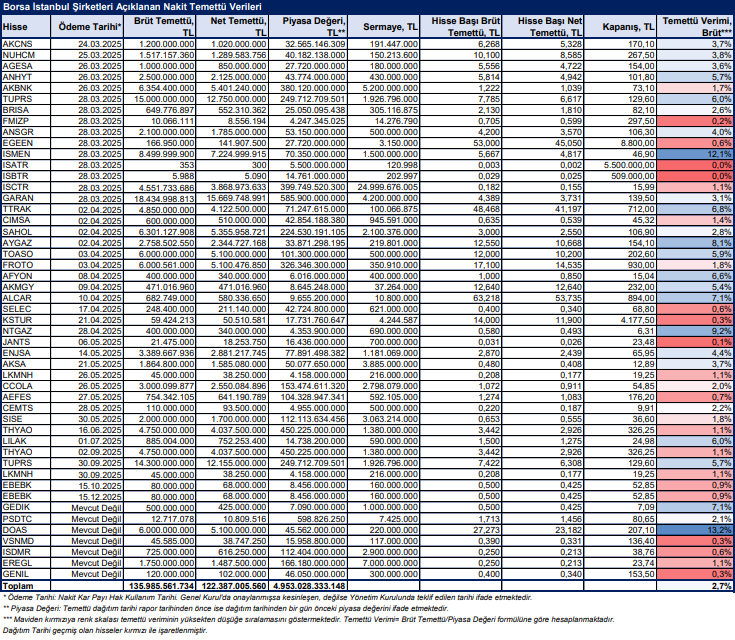
Task: Select SISE payment date 30.05.2025
Action: 87,419
